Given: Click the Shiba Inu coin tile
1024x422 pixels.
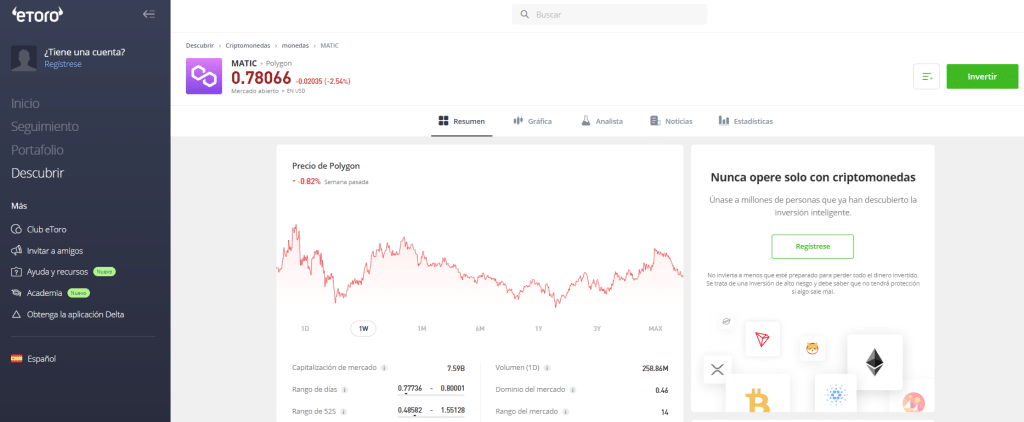Looking at the screenshot, I should pyautogui.click(x=813, y=349).
